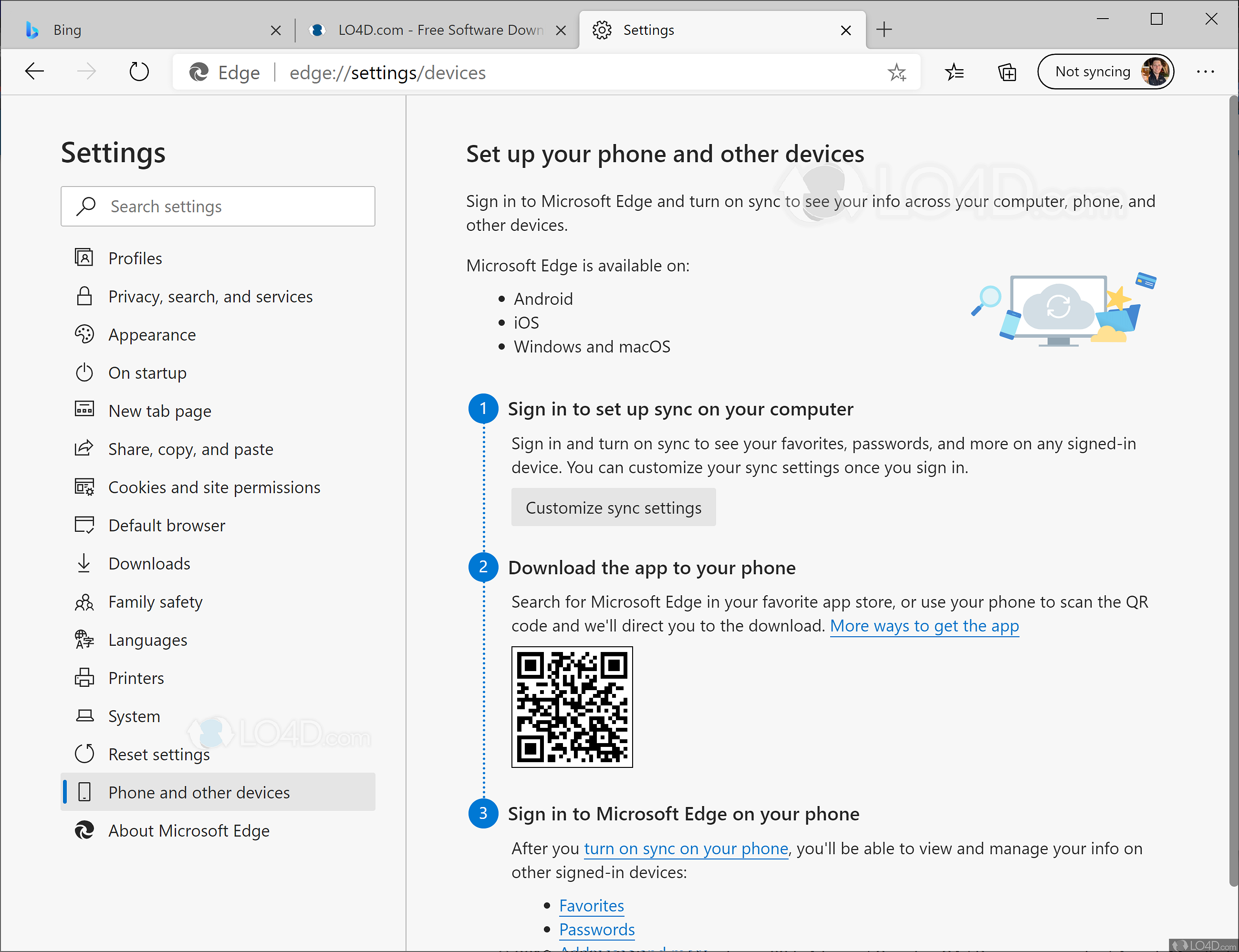The height and width of the screenshot is (952, 1239).
Task: Select the Reset settings icon
Action: tap(84, 754)
